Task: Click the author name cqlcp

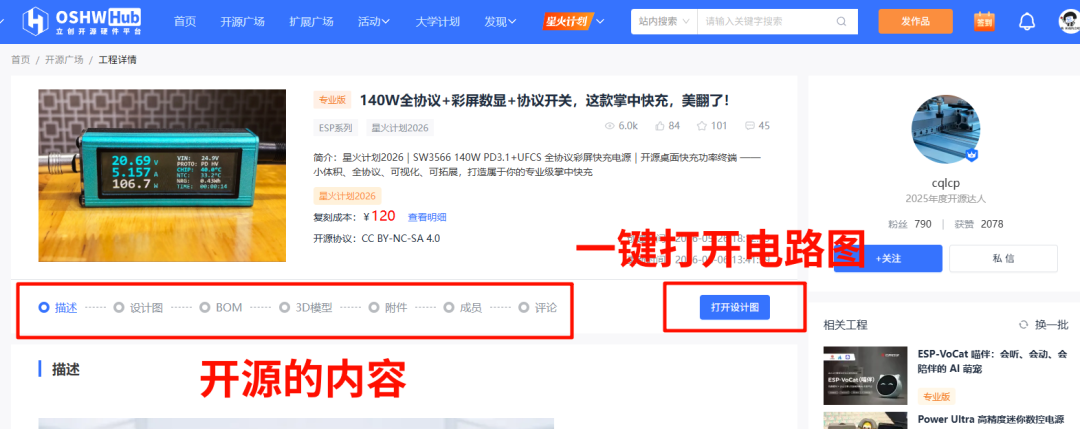Action: (x=946, y=183)
